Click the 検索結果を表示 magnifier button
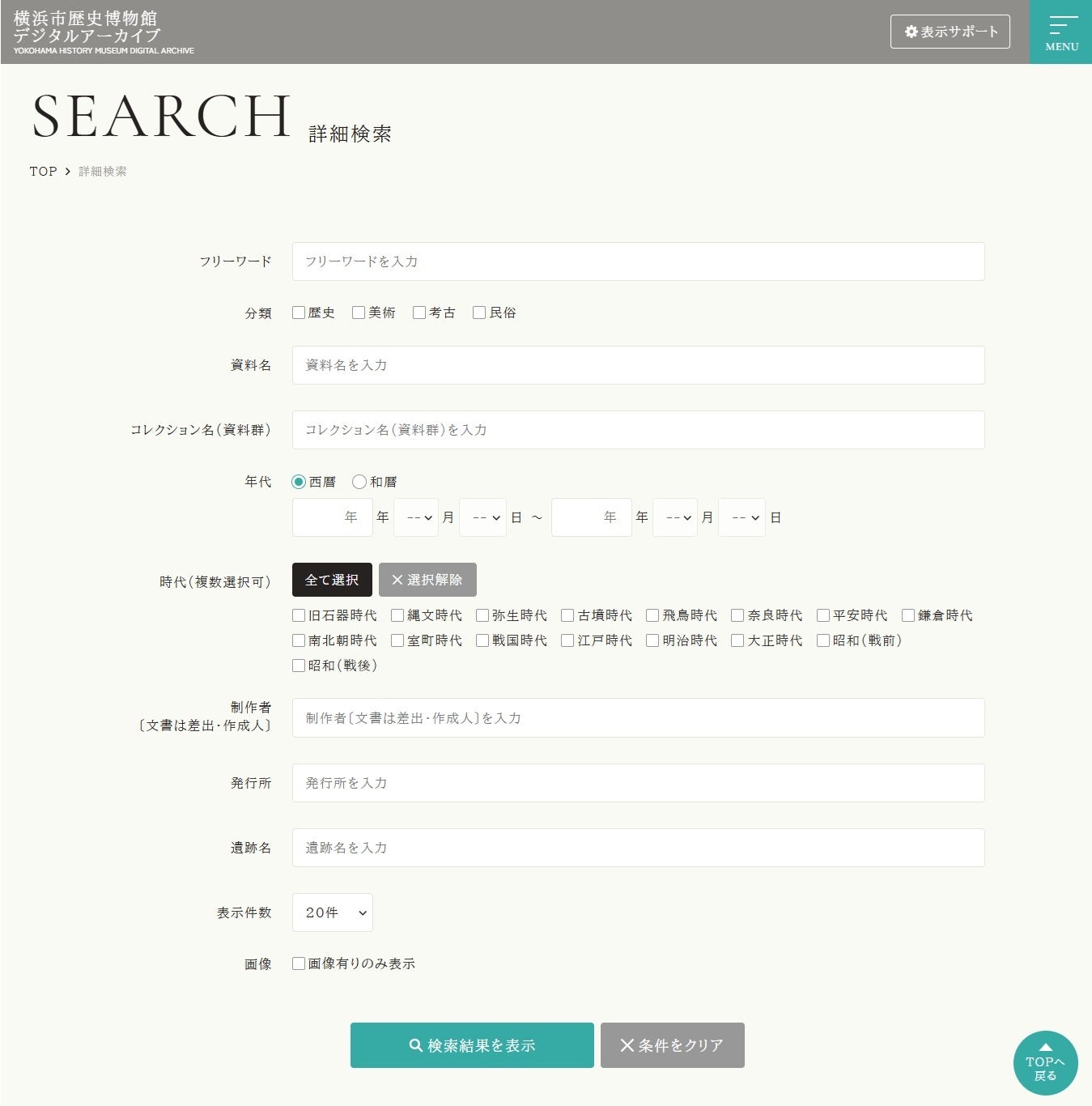 (472, 1045)
